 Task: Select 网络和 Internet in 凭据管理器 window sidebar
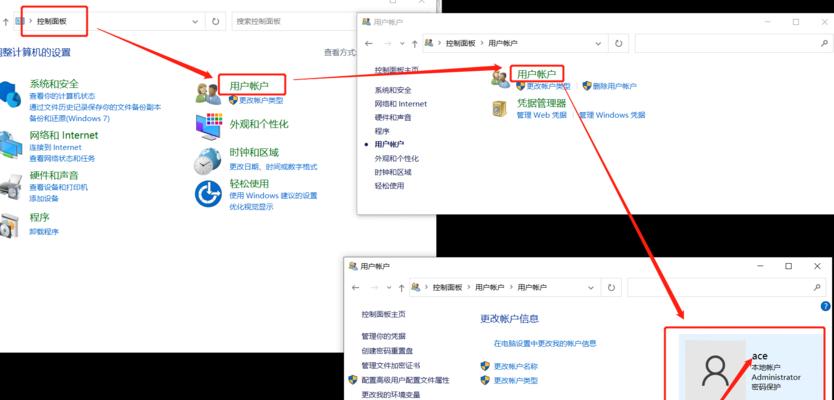pos(401,104)
